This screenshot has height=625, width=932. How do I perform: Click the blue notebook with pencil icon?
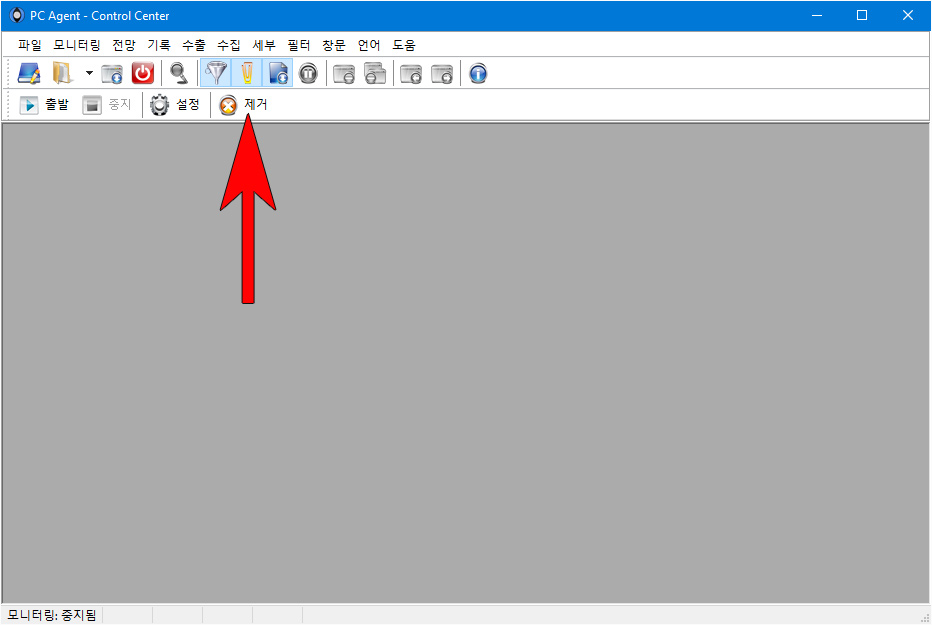coord(29,74)
